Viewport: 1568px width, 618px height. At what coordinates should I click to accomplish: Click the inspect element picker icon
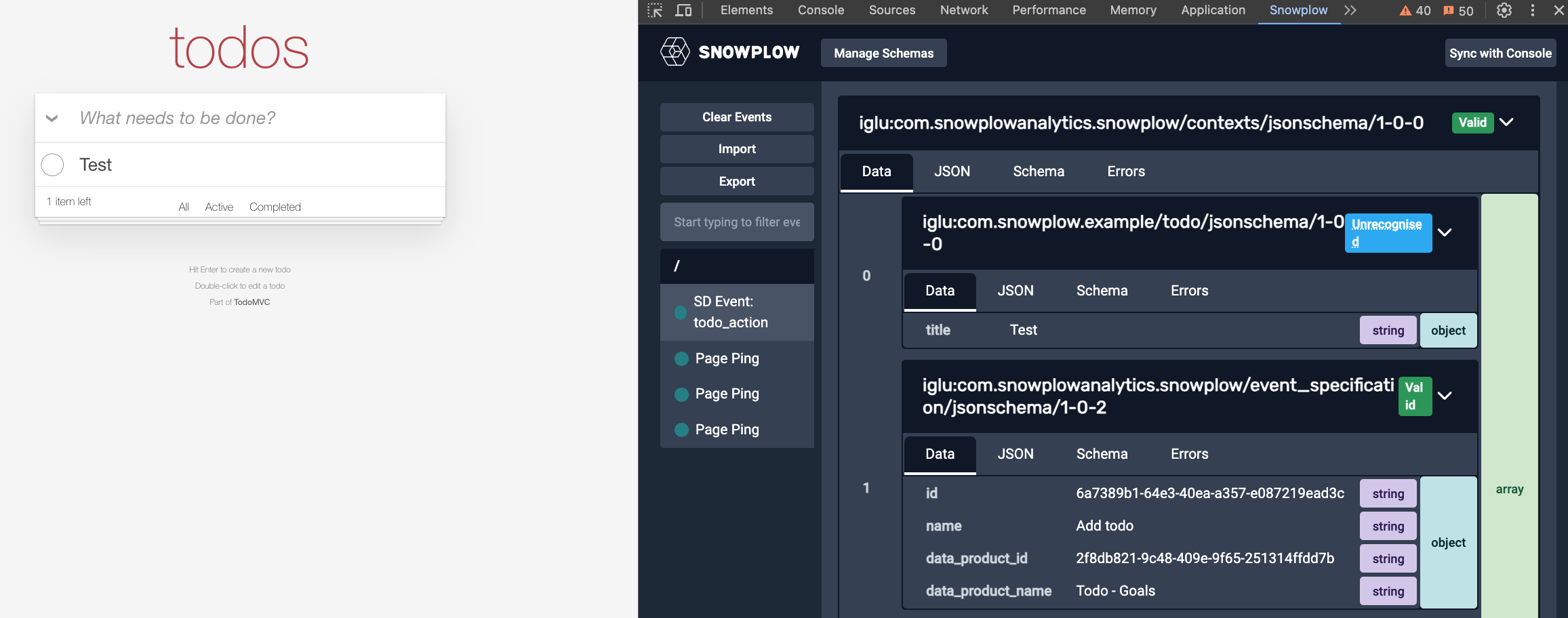click(x=655, y=10)
